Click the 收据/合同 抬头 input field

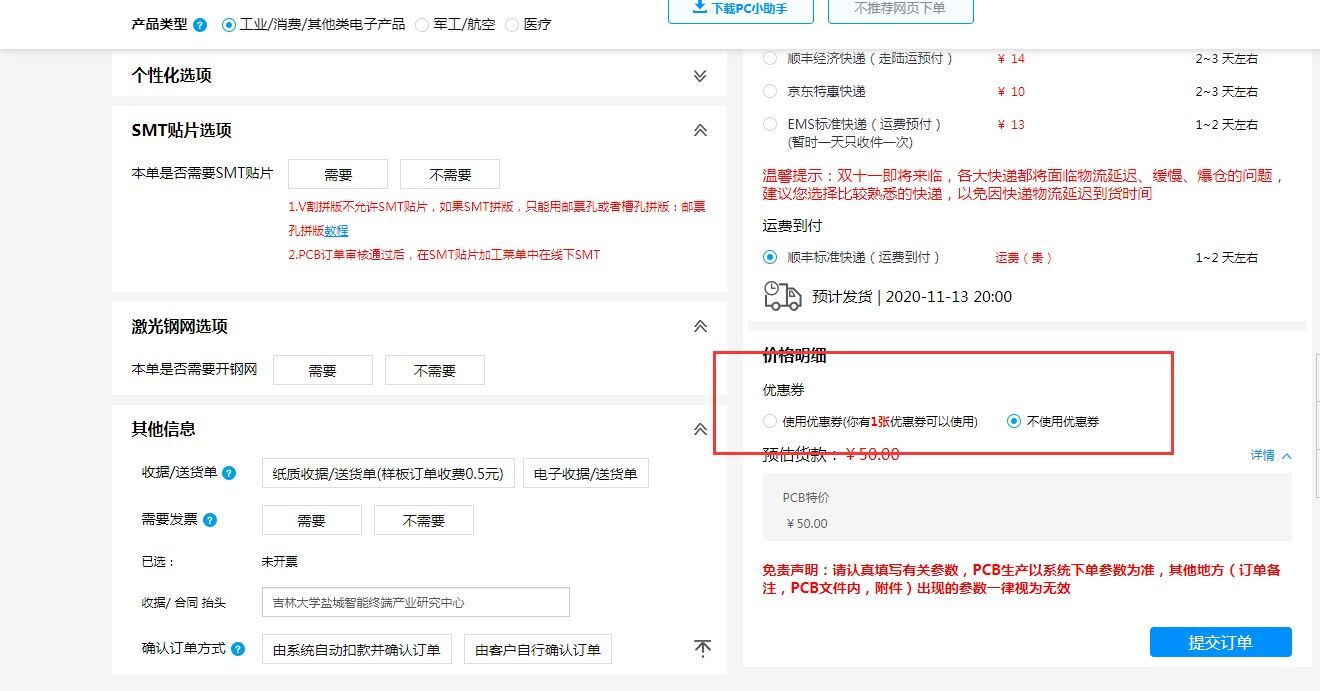click(416, 602)
